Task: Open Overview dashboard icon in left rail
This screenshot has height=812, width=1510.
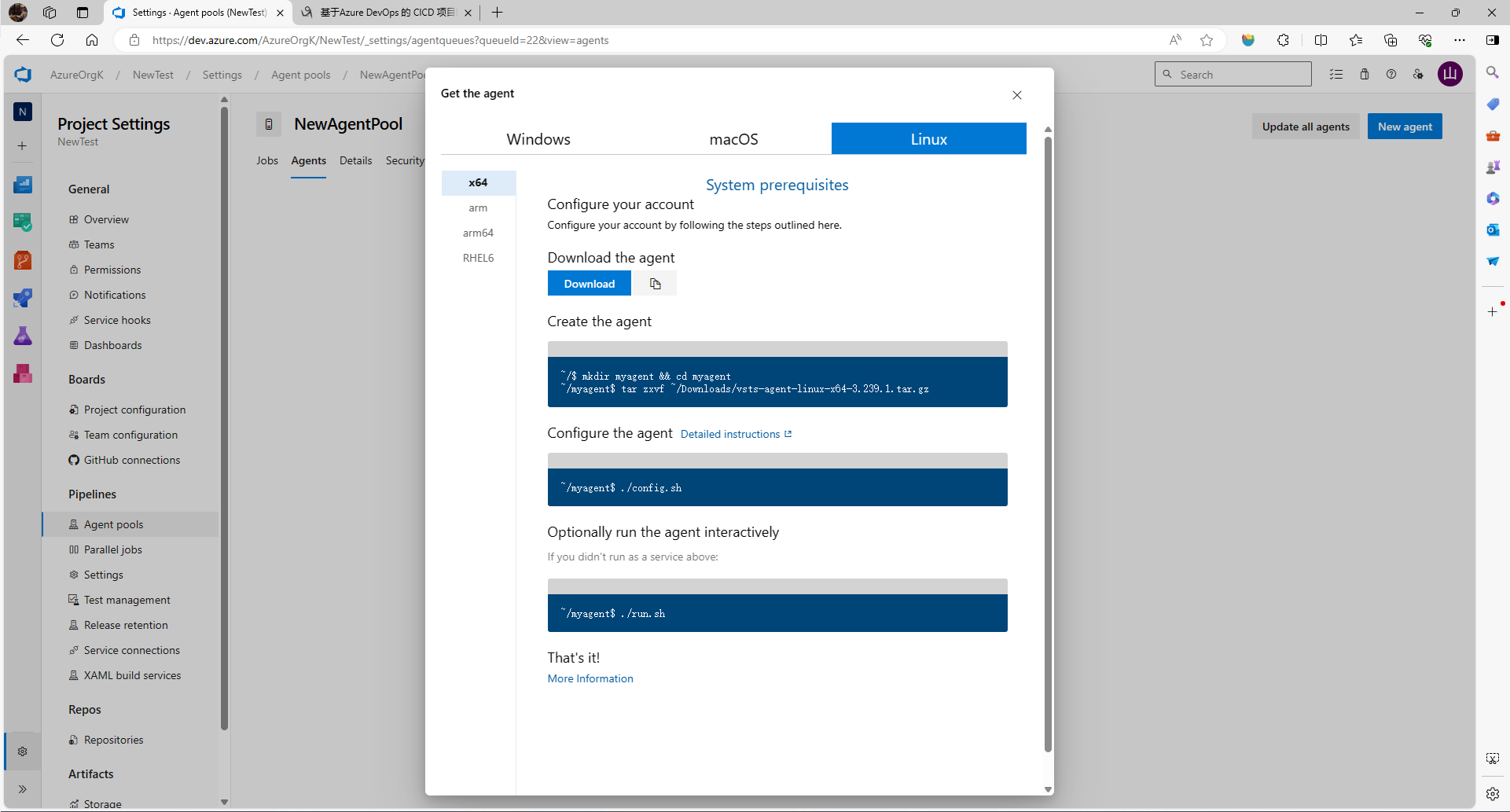Action: tap(23, 185)
